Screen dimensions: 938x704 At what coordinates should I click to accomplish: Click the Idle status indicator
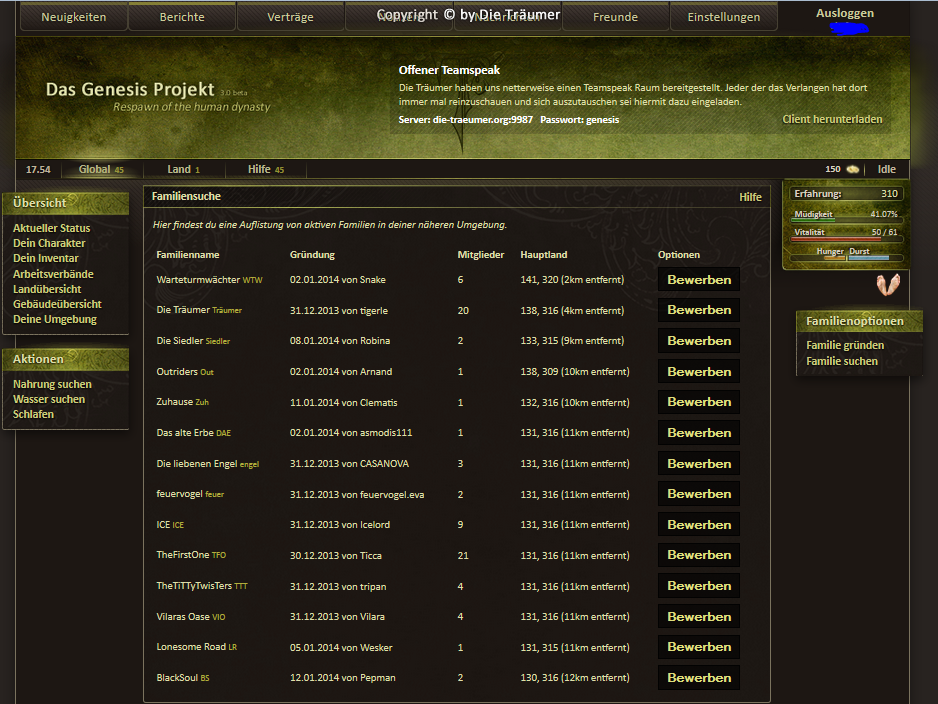coord(886,169)
